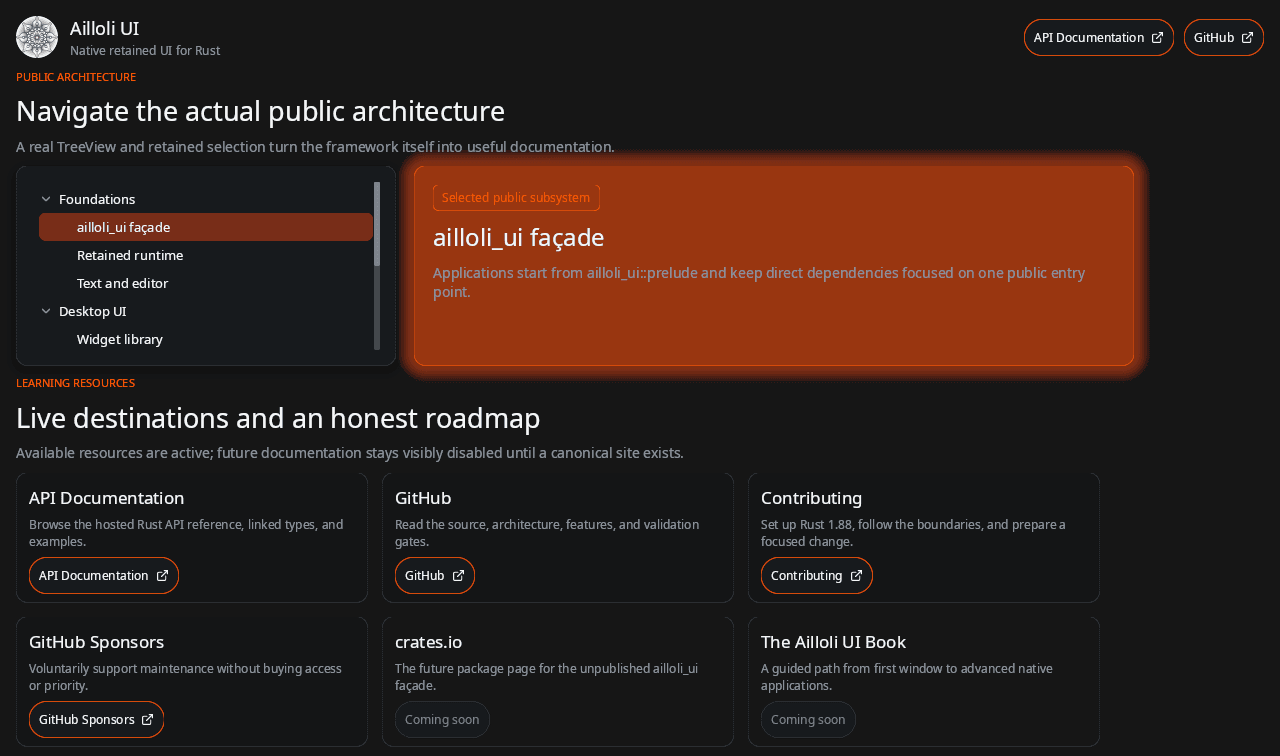Open the Contributing guide button
The width and height of the screenshot is (1280, 756).
point(817,576)
